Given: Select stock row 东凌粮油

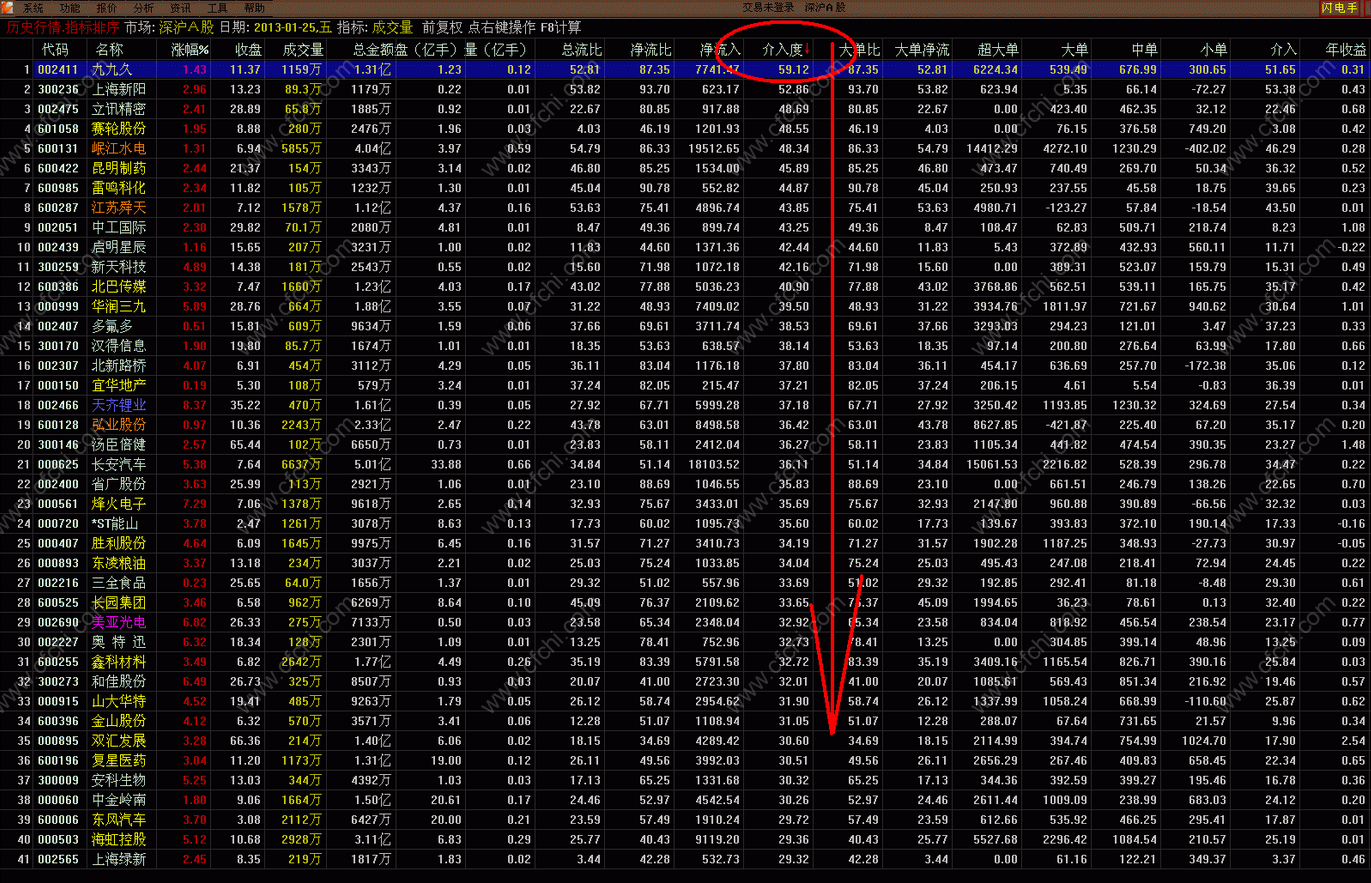Looking at the screenshot, I should (x=685, y=562).
